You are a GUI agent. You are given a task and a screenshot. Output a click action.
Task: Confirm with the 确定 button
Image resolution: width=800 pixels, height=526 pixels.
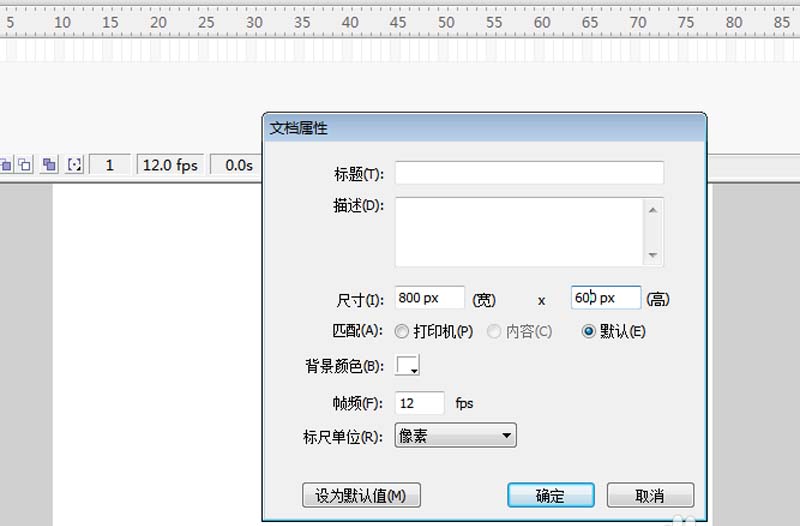(x=551, y=495)
